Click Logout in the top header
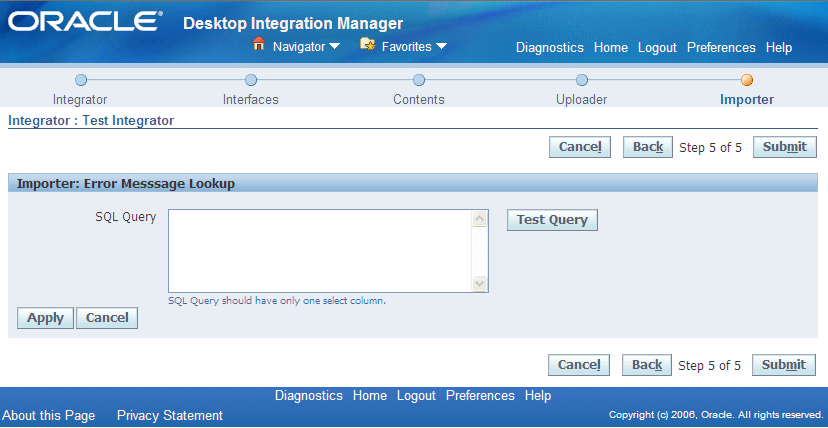828x428 pixels. (657, 47)
